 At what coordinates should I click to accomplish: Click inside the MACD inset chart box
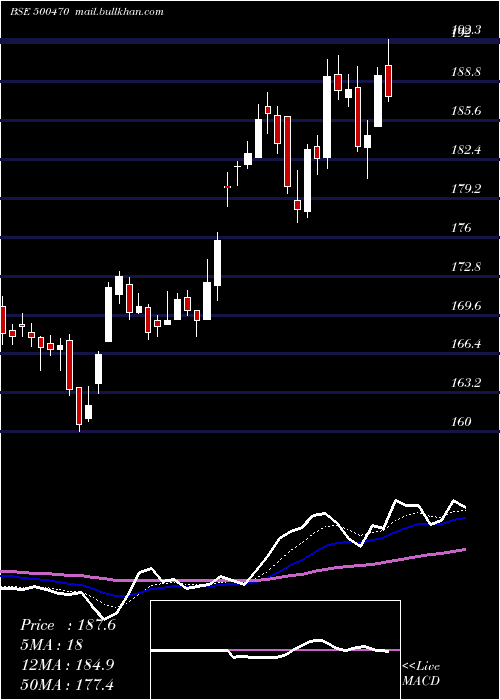(275, 650)
